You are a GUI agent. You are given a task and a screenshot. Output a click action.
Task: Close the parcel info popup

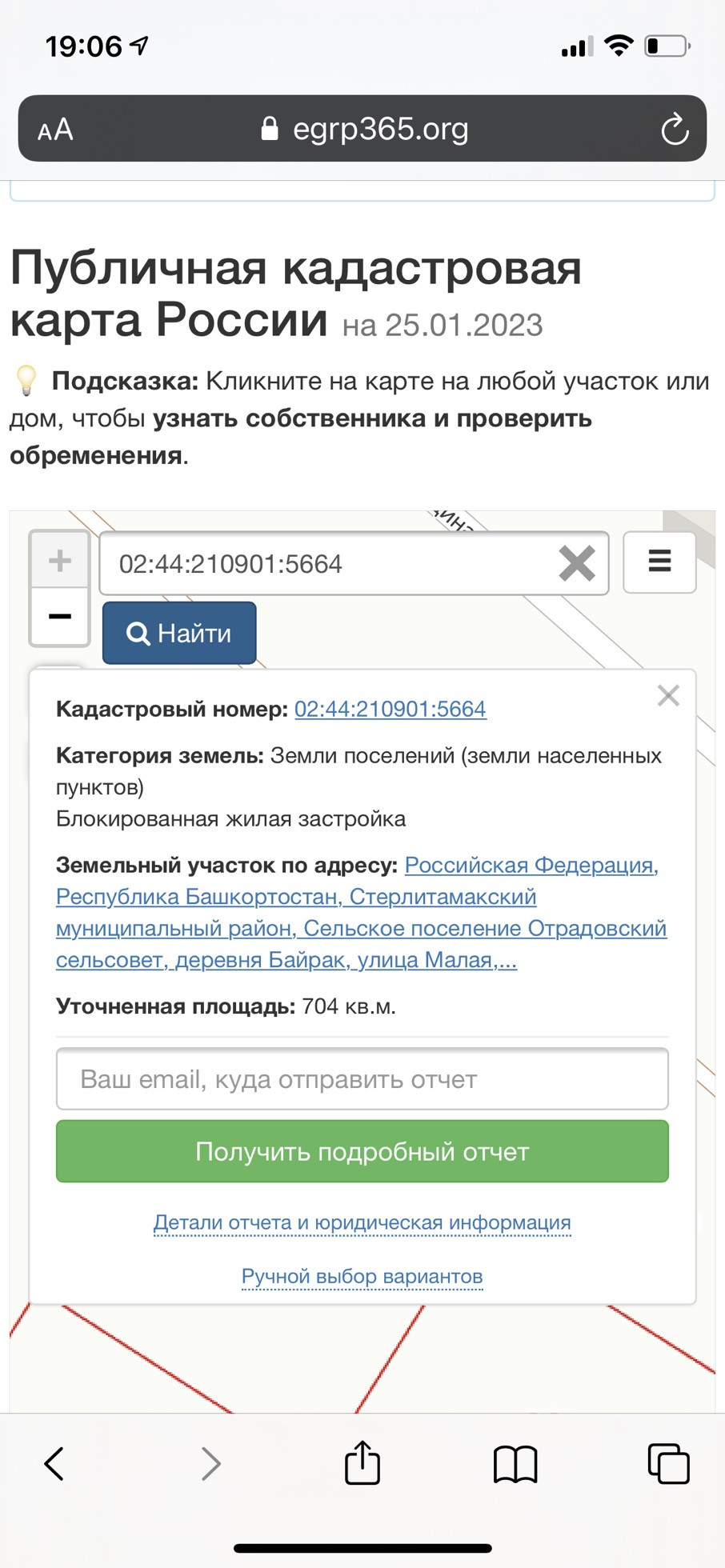[x=668, y=695]
